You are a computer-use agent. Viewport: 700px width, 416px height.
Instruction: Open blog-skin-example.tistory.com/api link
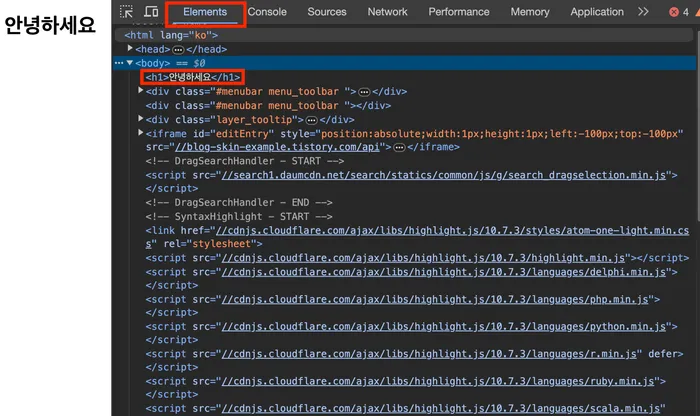tap(277, 147)
